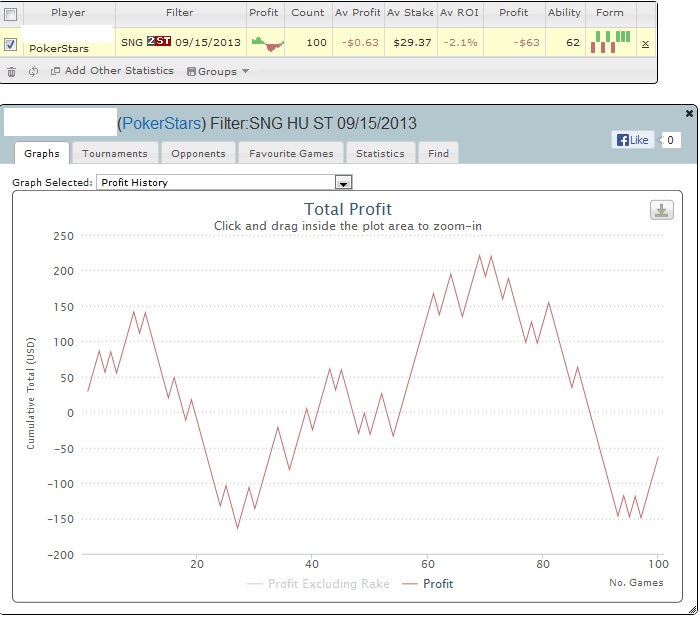This screenshot has width=700, height=617.
Task: Click the PokerStars label in player cell
Action: coord(59,49)
